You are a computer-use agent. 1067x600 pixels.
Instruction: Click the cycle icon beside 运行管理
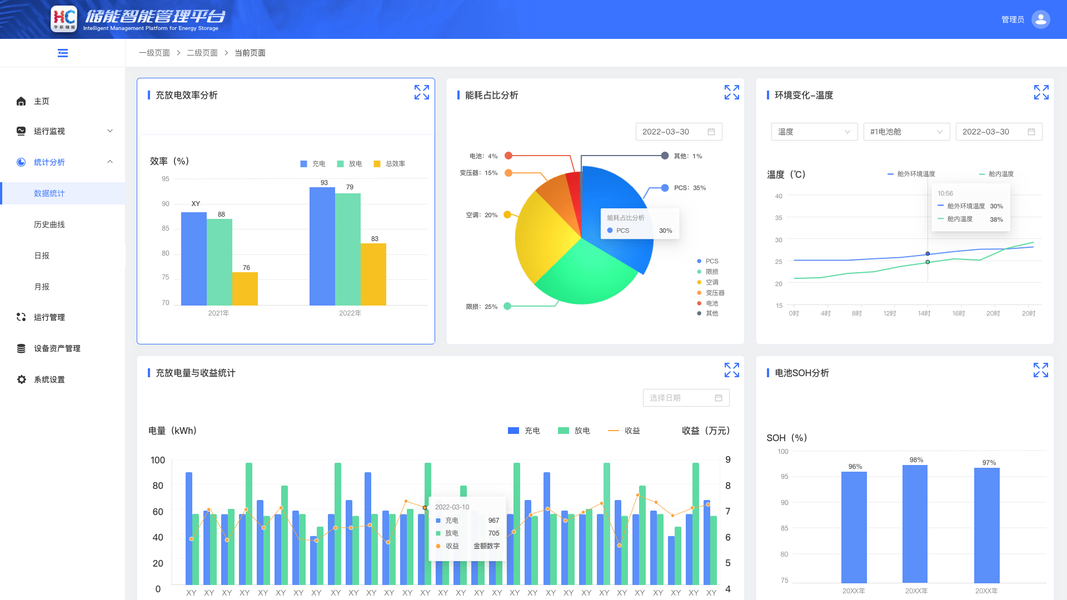(21, 317)
